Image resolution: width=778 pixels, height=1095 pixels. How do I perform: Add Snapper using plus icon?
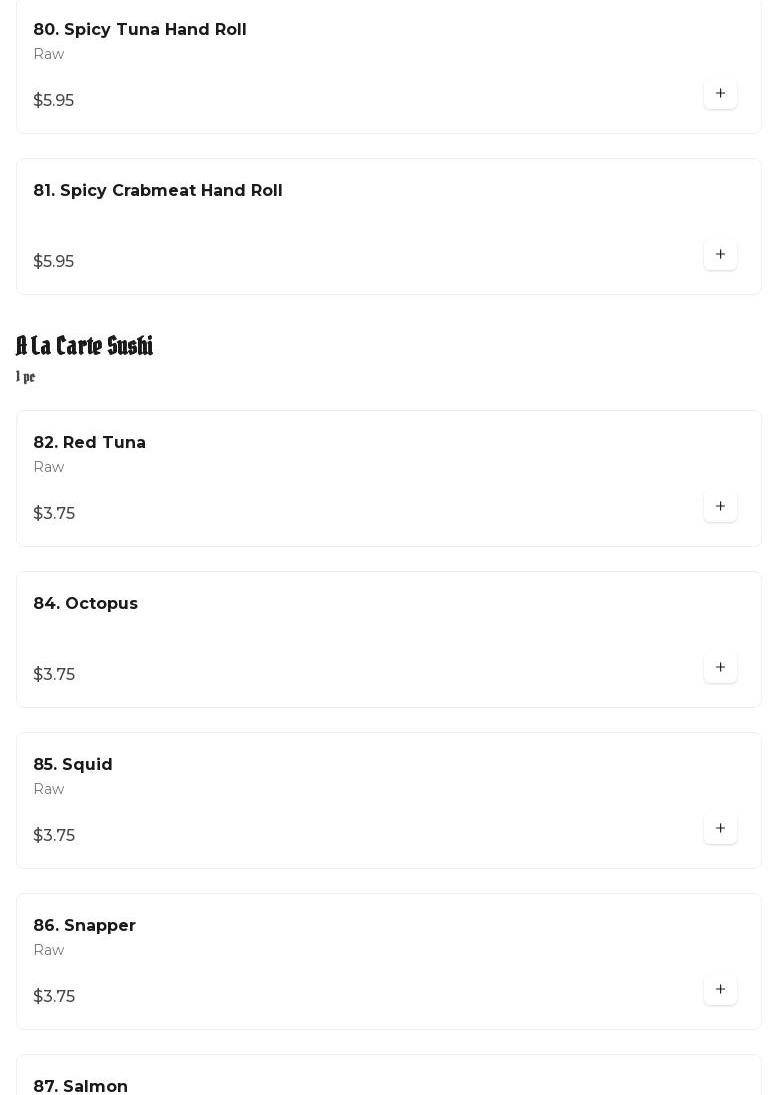click(x=720, y=990)
